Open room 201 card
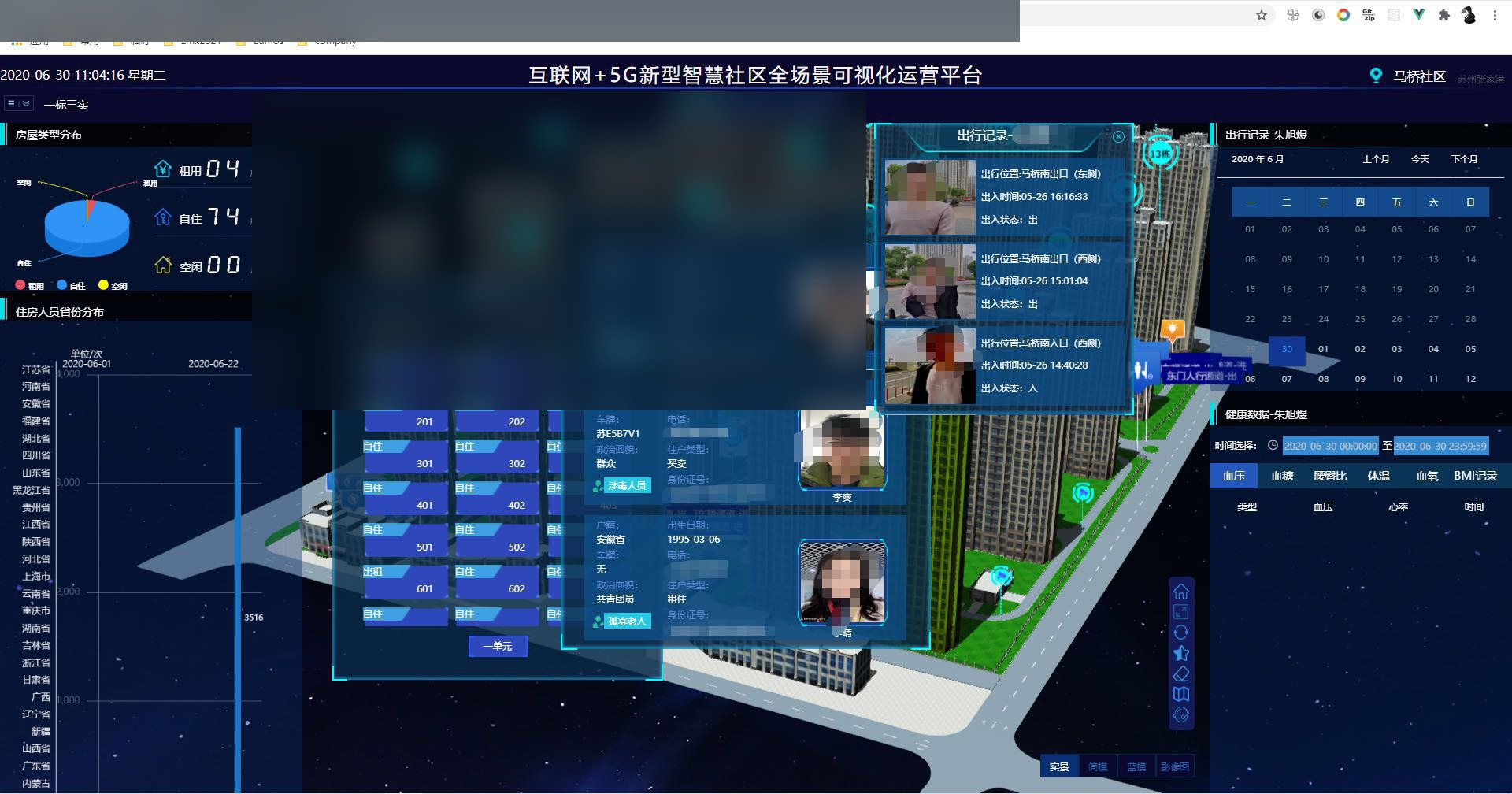The image size is (1512, 794). click(406, 421)
